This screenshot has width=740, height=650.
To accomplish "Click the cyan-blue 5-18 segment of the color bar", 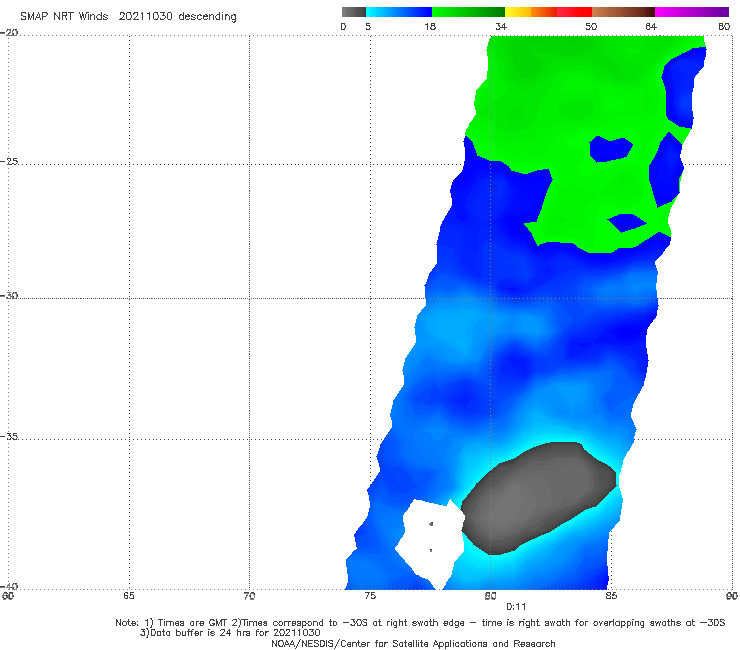I will (399, 12).
